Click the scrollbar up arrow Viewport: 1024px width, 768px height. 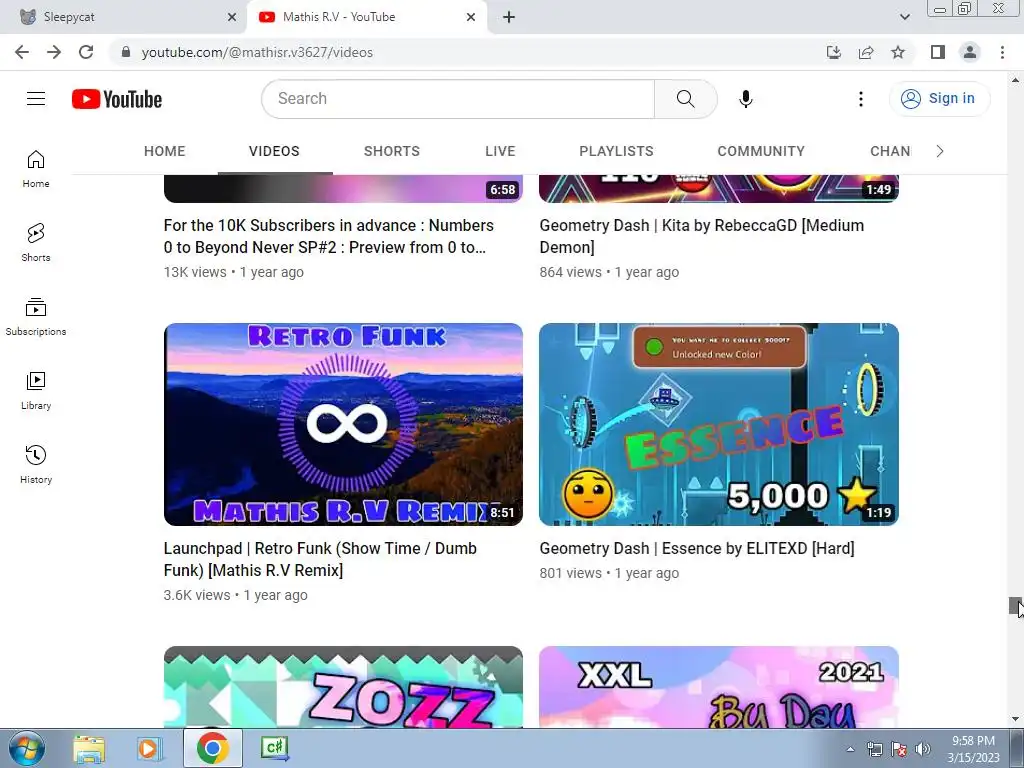click(1015, 79)
